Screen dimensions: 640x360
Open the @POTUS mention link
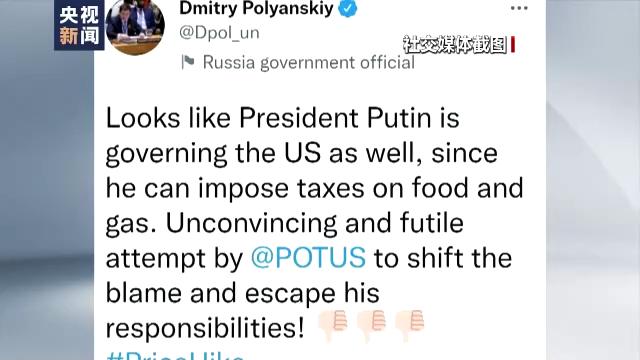308,258
